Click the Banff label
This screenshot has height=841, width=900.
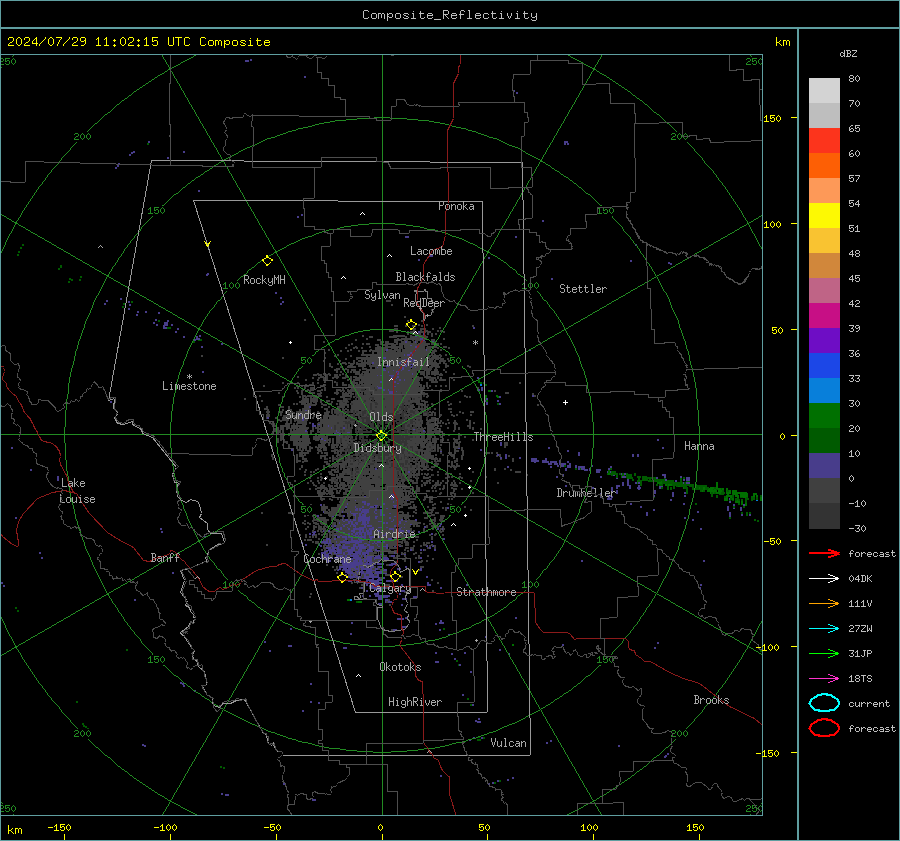[165, 557]
